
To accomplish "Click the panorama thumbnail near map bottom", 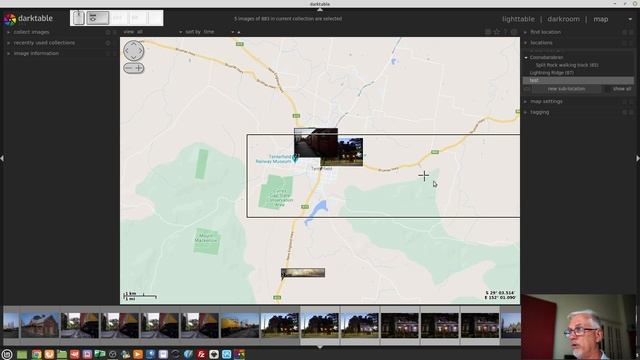I will tap(303, 273).
